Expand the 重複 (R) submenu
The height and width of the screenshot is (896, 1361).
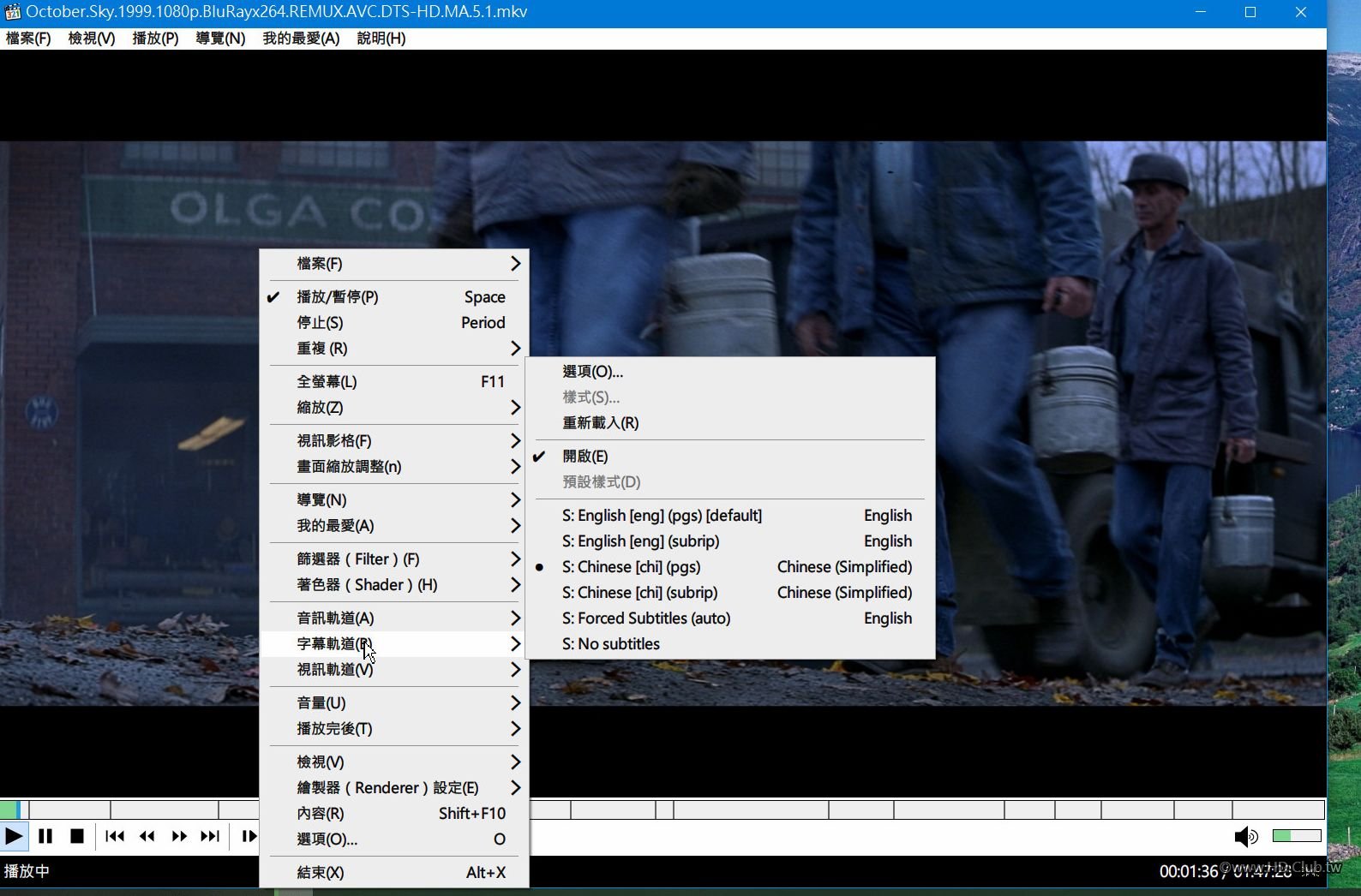(x=394, y=349)
